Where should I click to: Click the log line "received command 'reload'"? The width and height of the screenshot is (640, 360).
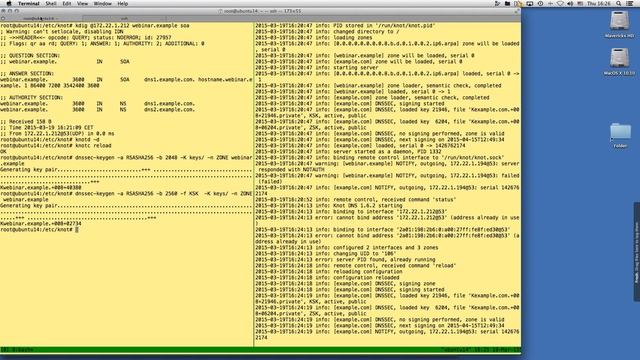pyautogui.click(x=356, y=266)
